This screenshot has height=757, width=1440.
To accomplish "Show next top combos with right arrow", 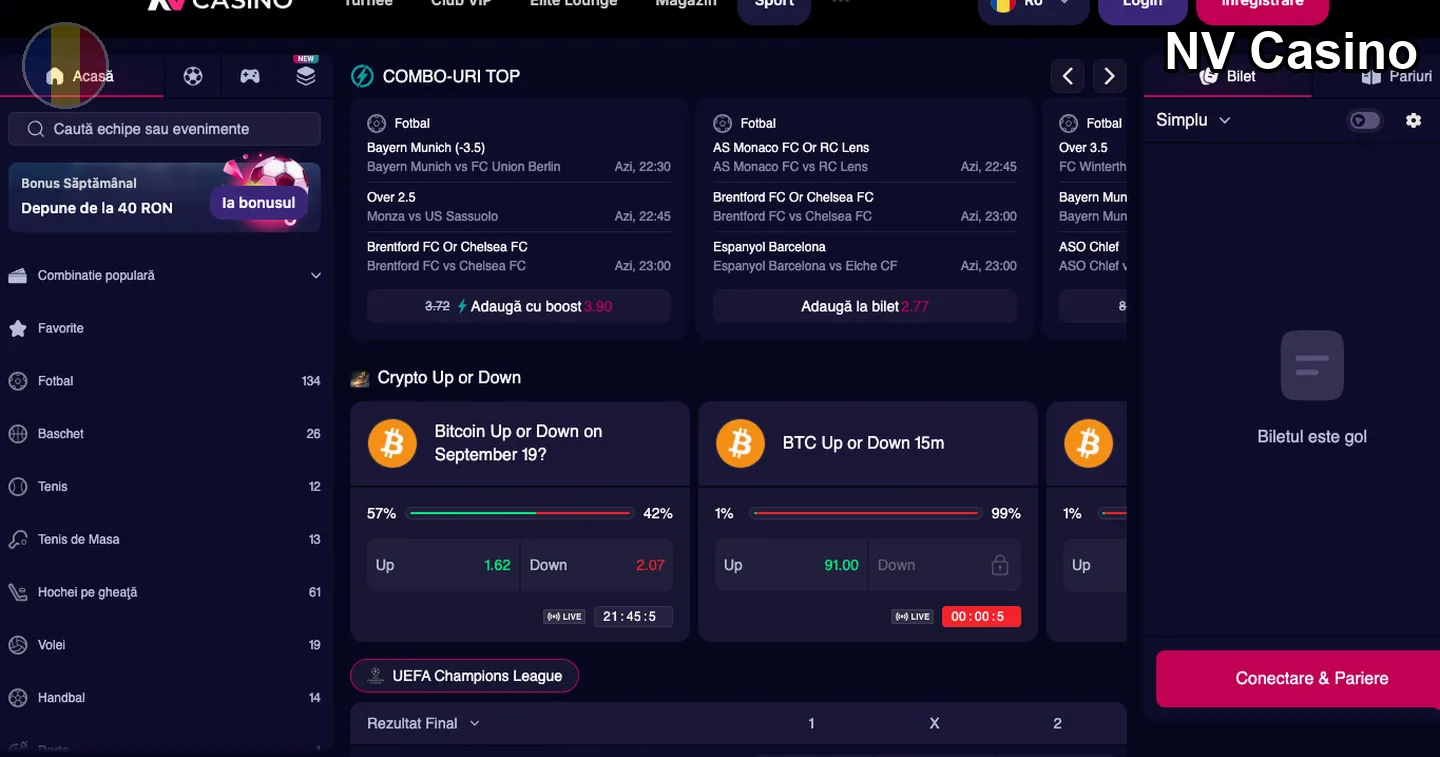I will click(1109, 76).
